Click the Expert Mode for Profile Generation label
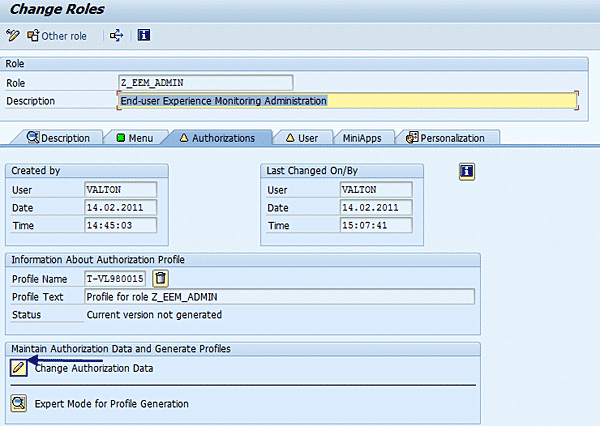The image size is (600, 426). 111,404
